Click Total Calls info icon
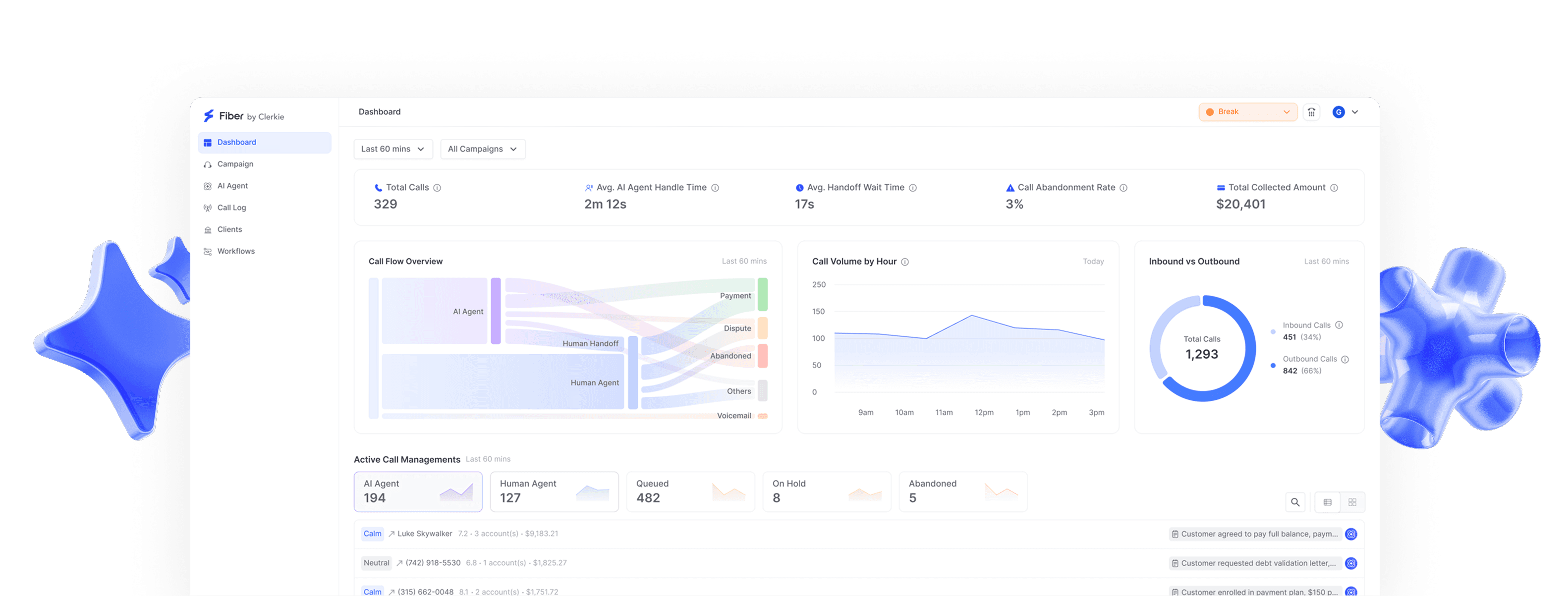 click(x=437, y=188)
